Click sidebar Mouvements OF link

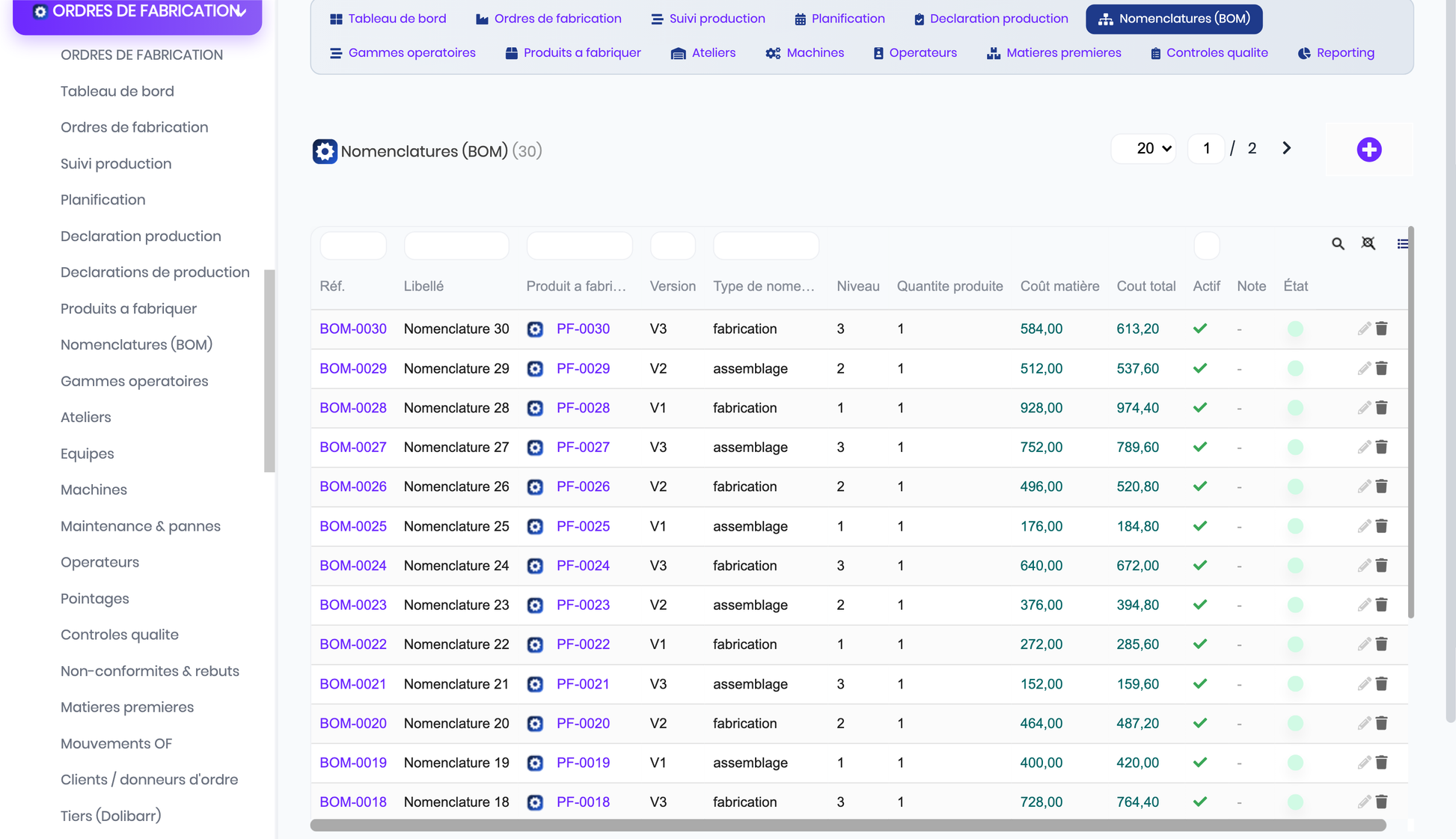point(116,744)
